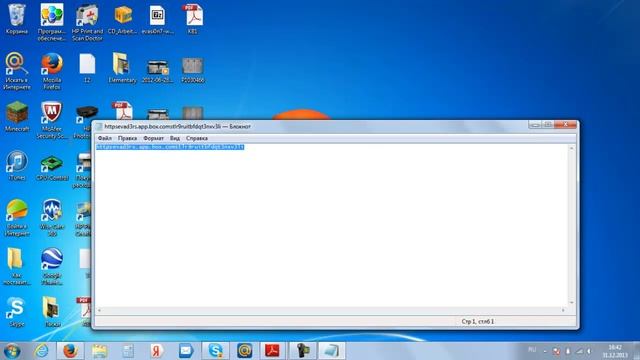Open the Файл menu in Notepad
The image size is (640, 360).
104,138
